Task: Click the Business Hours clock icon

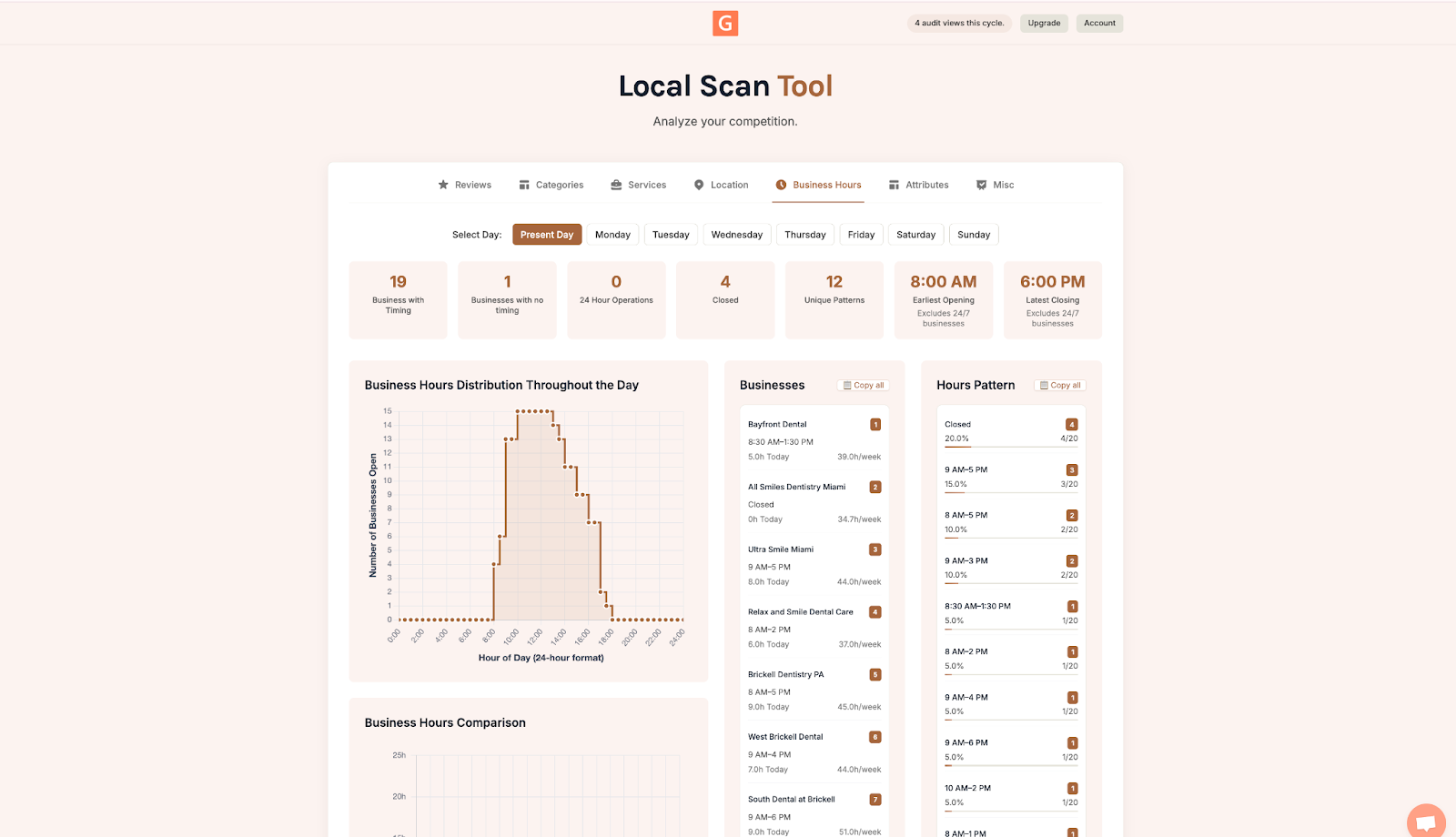Action: [x=781, y=185]
